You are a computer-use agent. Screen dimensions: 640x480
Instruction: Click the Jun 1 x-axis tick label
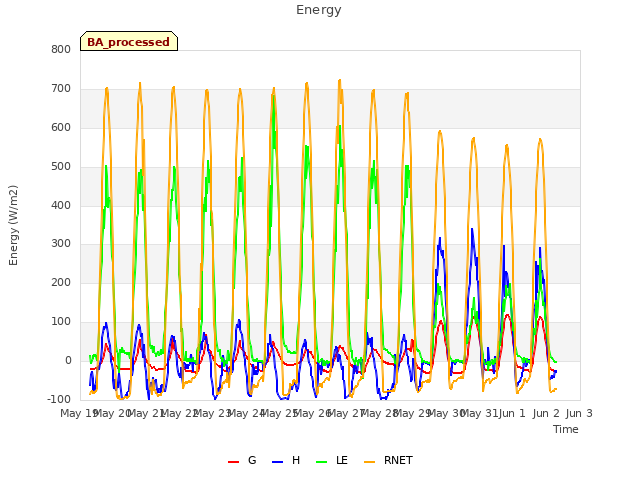click(512, 413)
